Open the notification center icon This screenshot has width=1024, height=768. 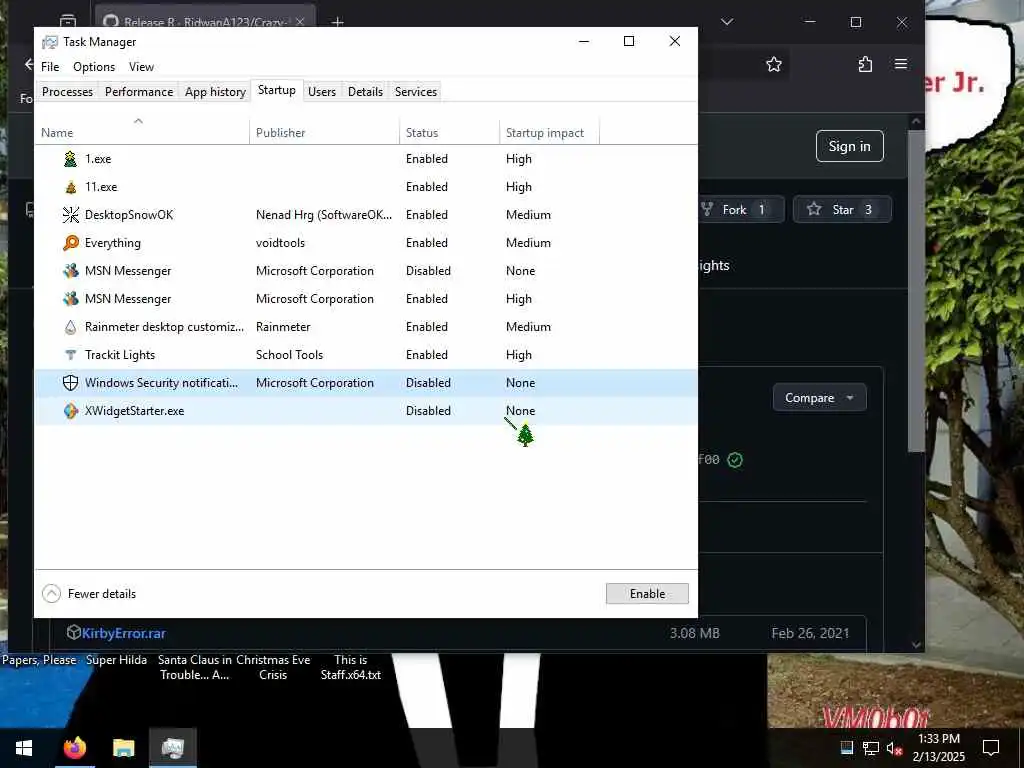click(991, 748)
